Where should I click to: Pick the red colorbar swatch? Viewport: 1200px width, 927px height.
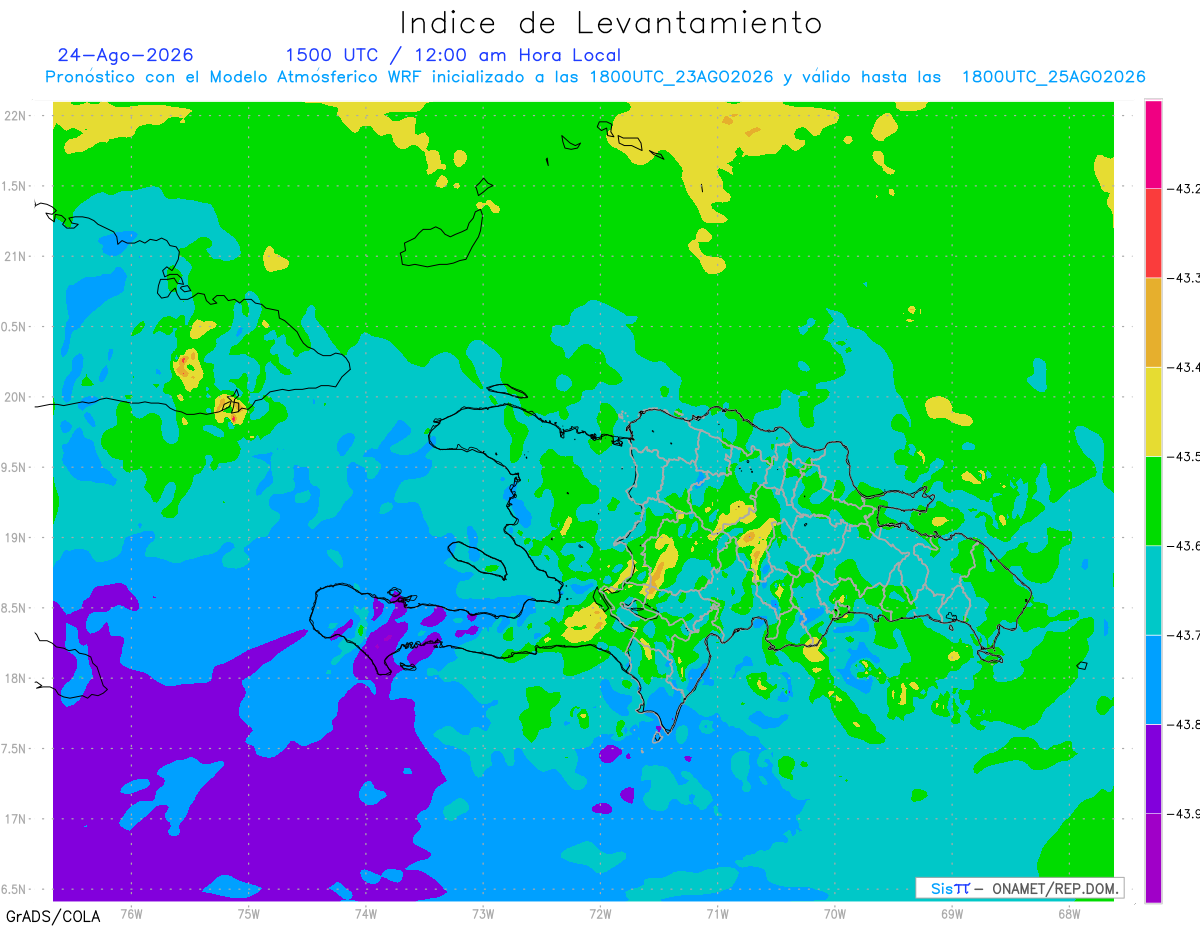tap(1153, 233)
